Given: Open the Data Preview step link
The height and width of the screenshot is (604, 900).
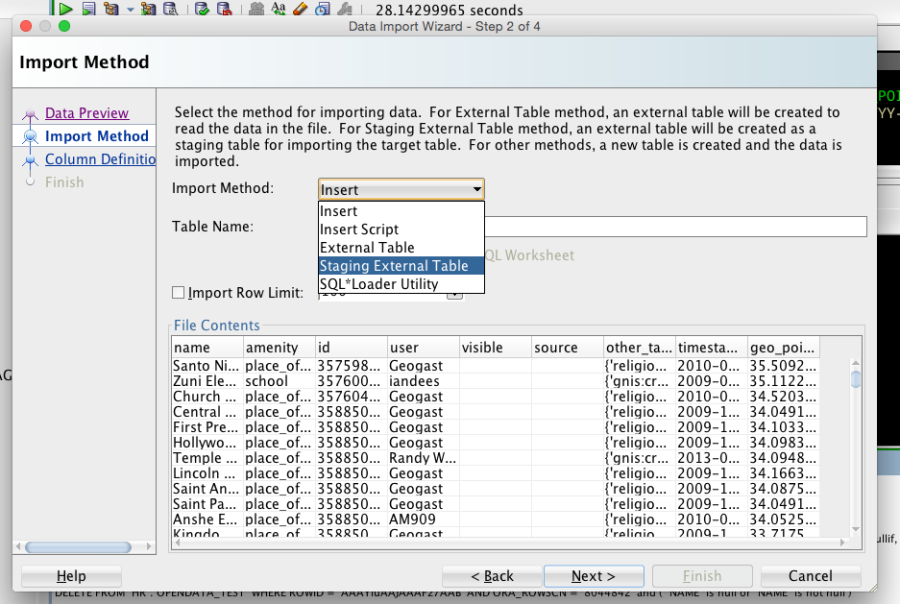Looking at the screenshot, I should 87,113.
